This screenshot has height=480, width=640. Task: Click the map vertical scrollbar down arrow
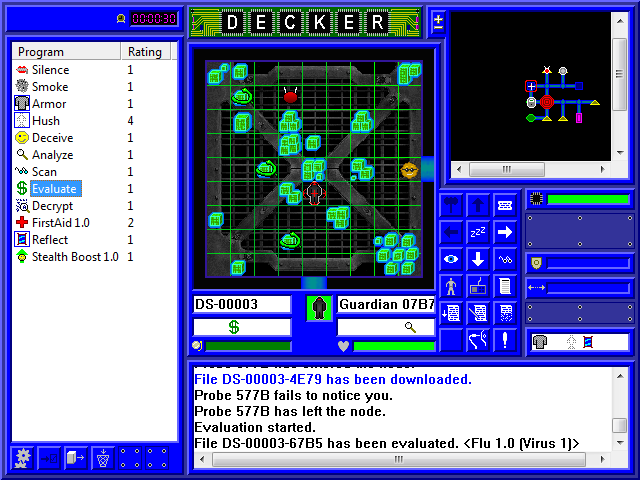coord(620,153)
